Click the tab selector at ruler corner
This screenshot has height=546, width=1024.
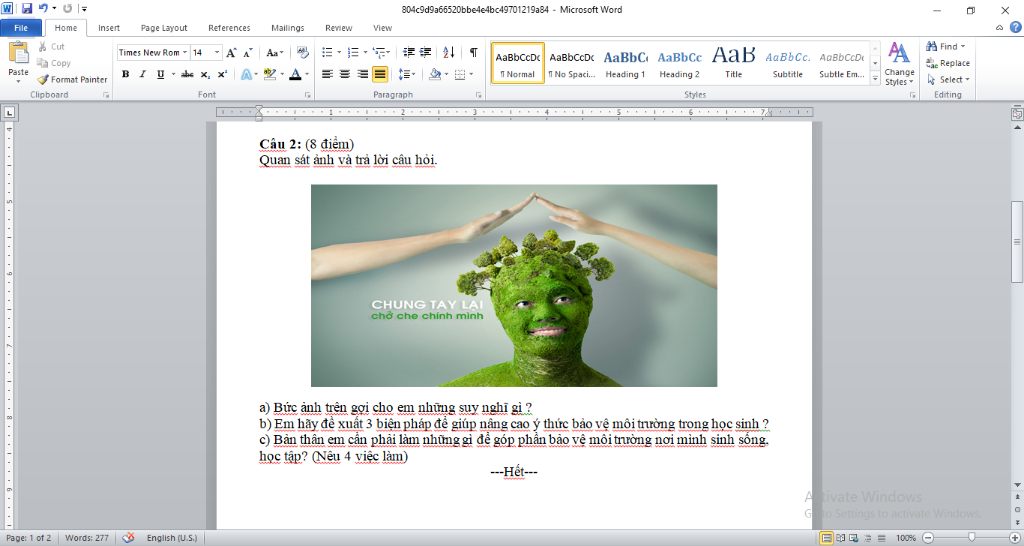(9, 112)
